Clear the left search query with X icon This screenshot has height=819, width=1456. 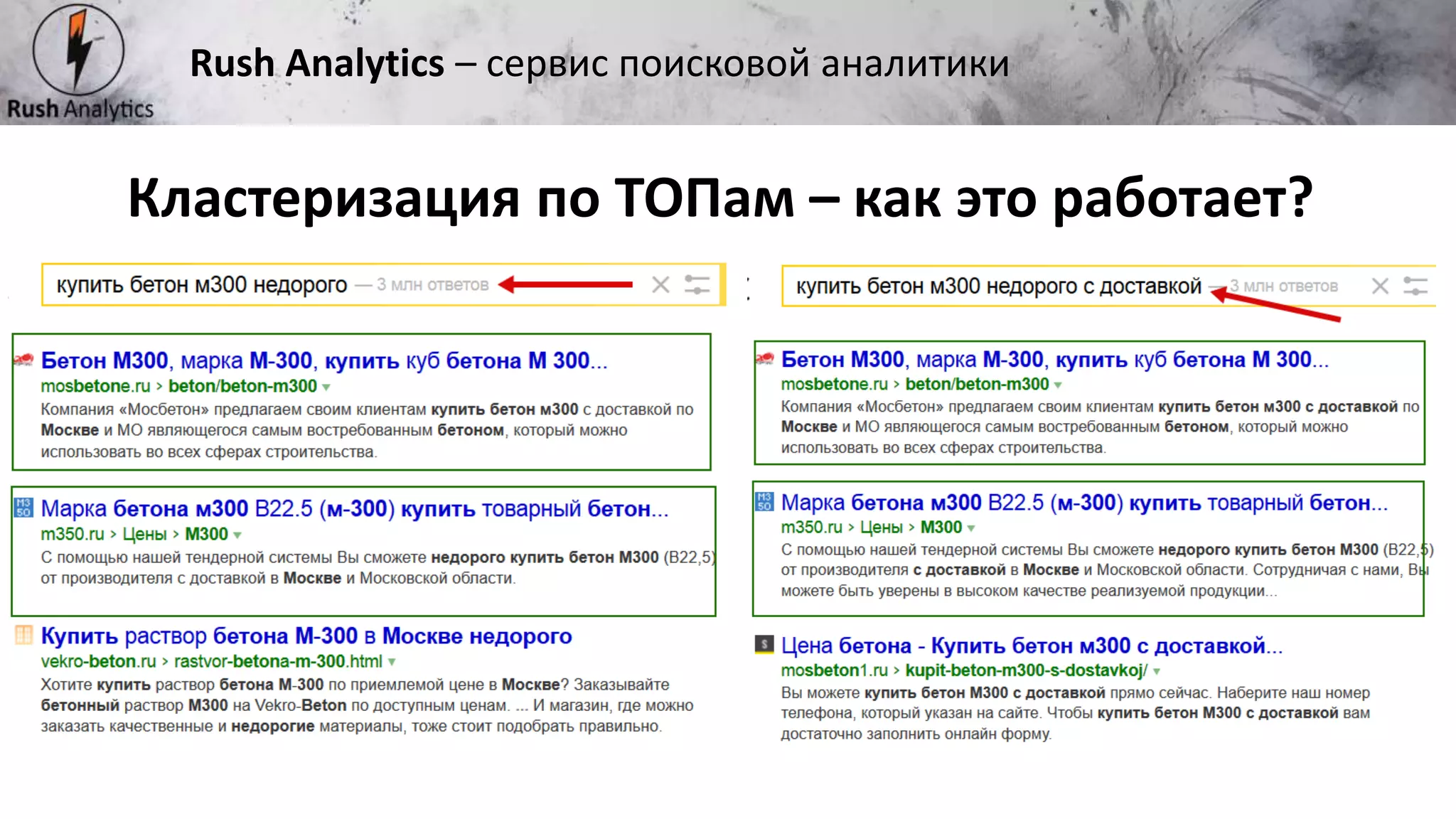tap(660, 285)
